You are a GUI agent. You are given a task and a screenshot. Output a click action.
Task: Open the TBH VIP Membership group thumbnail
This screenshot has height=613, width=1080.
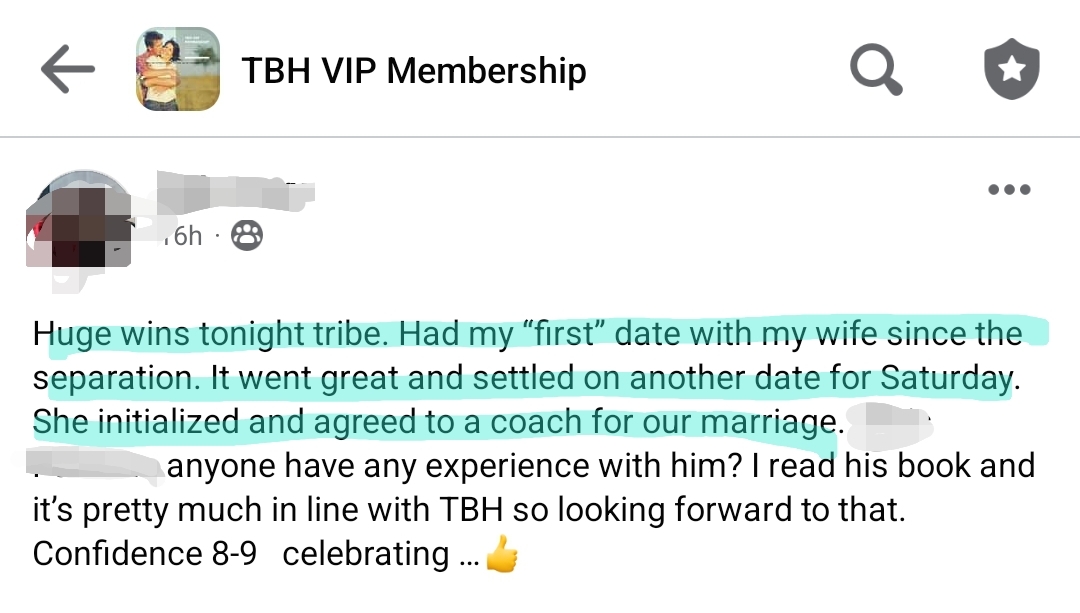(x=178, y=69)
